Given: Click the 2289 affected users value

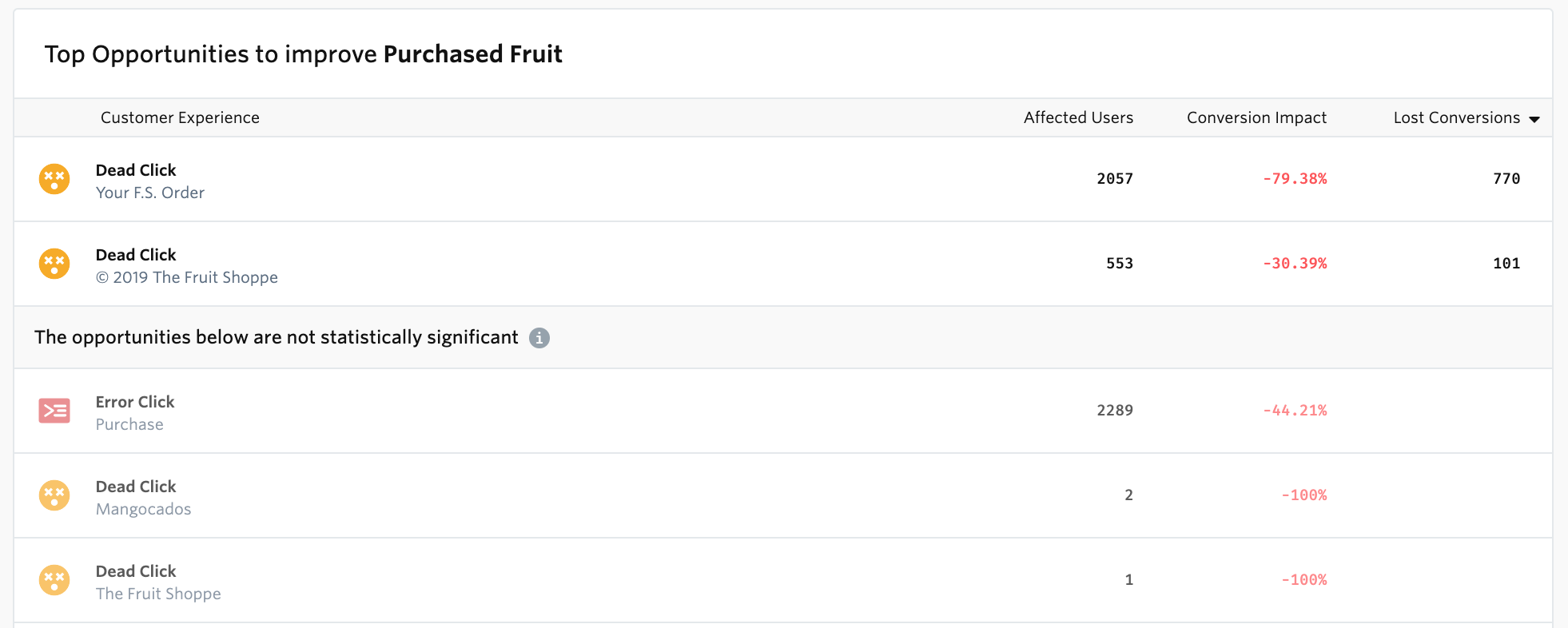Looking at the screenshot, I should point(1115,411).
